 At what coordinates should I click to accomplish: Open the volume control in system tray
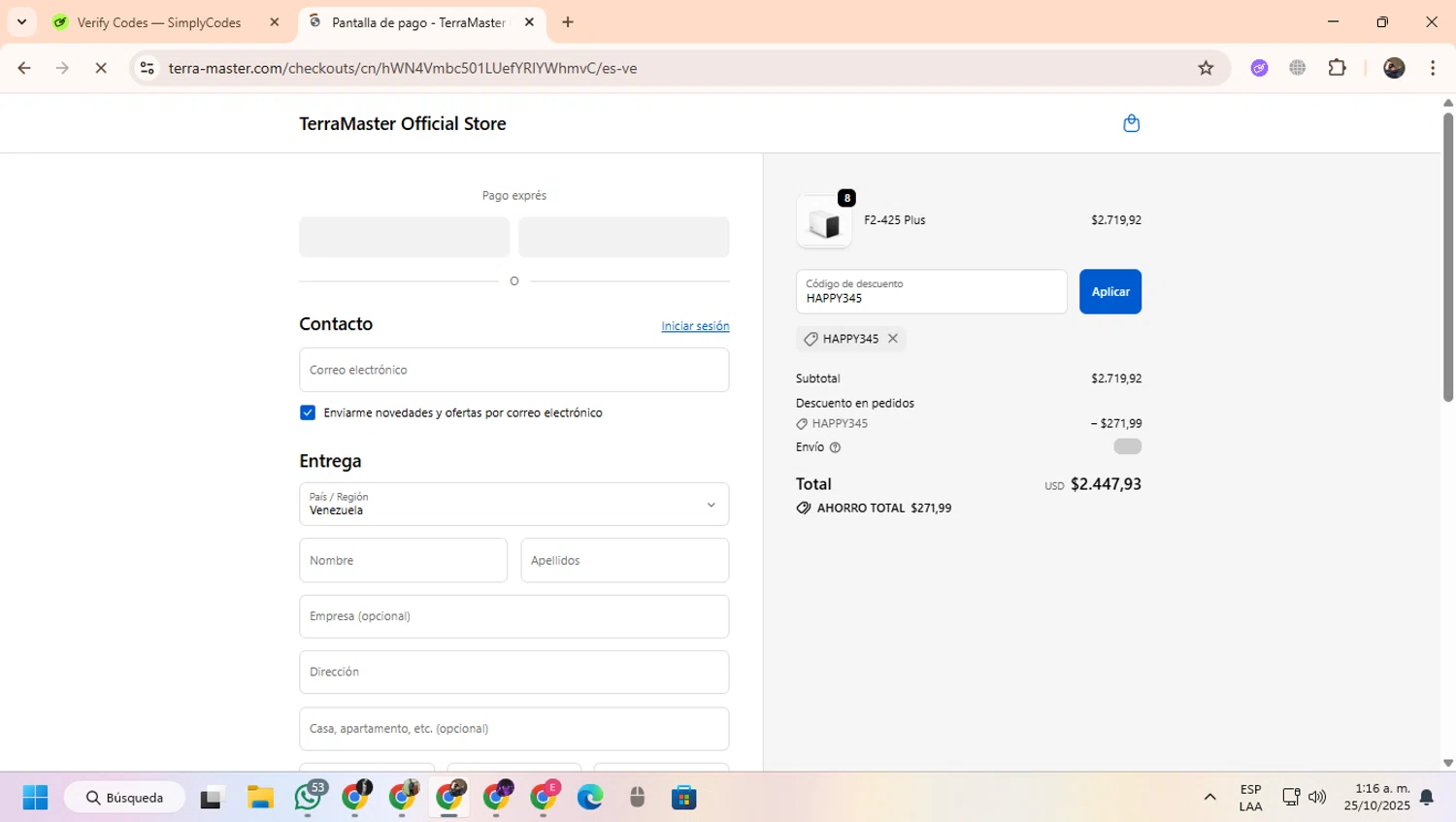pos(1317,798)
